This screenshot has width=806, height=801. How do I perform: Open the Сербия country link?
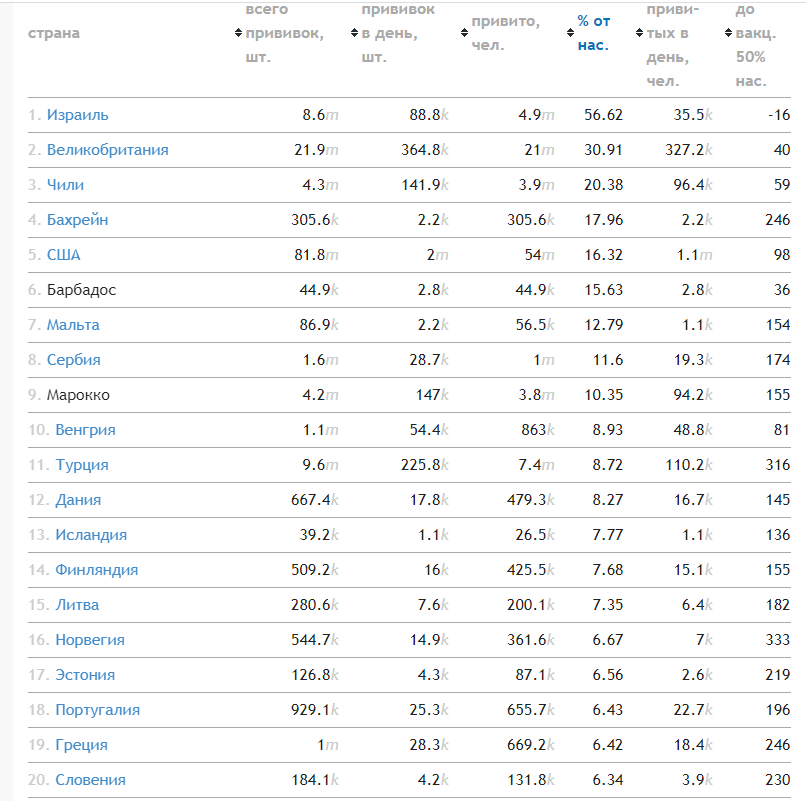click(74, 359)
